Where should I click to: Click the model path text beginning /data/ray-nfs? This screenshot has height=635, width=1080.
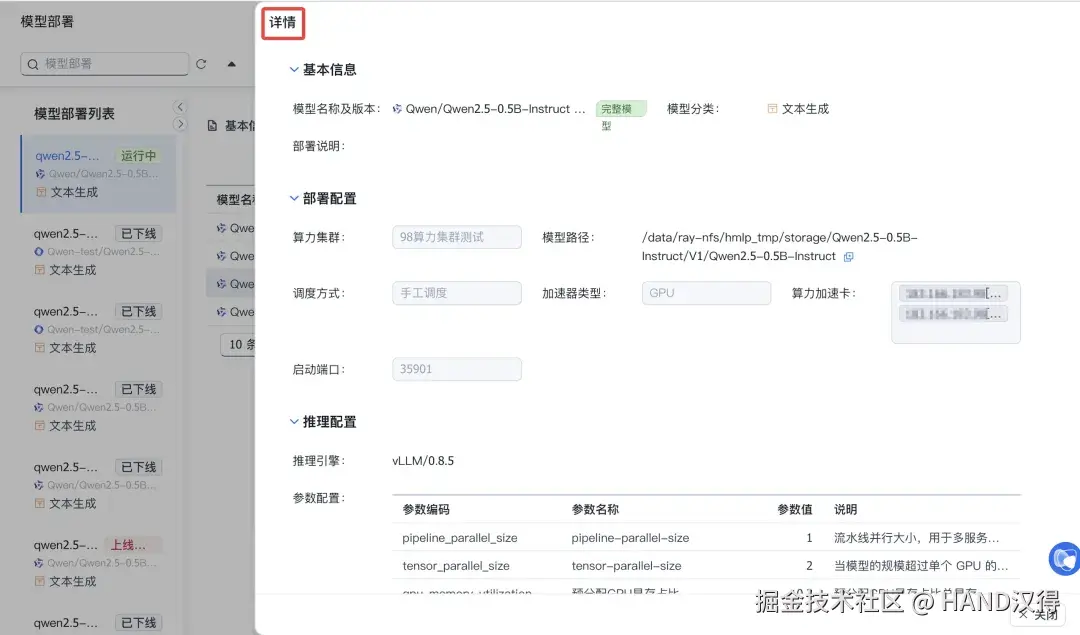pos(779,247)
